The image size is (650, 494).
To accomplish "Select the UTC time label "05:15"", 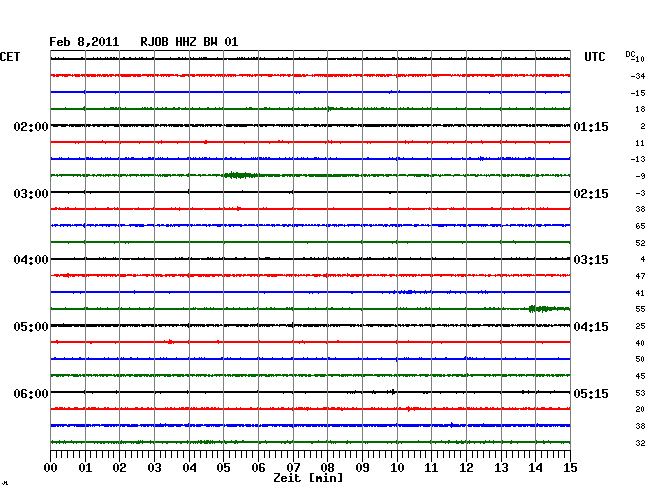I will click(x=591, y=393).
